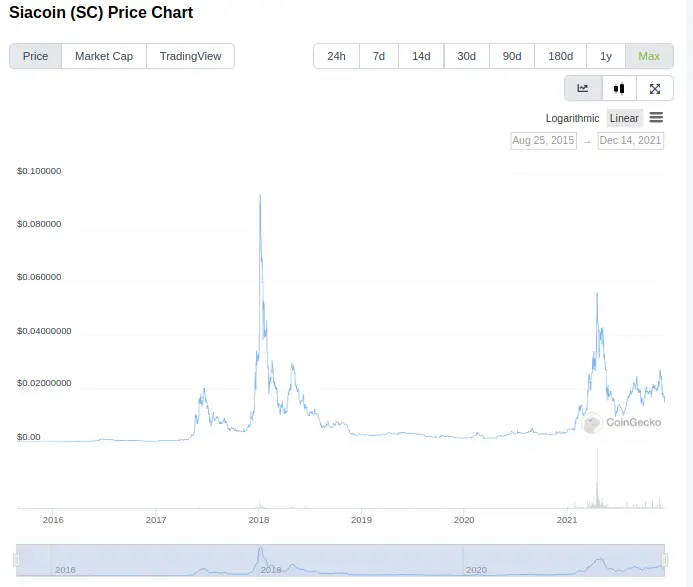
Task: Click the 2021 x-axis label
Action: [x=567, y=520]
